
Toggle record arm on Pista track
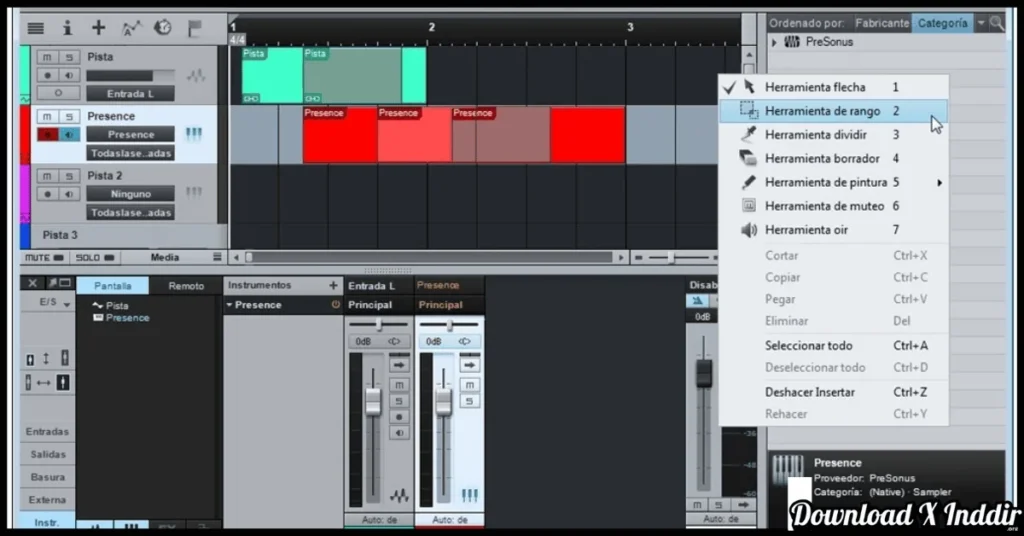(47, 75)
